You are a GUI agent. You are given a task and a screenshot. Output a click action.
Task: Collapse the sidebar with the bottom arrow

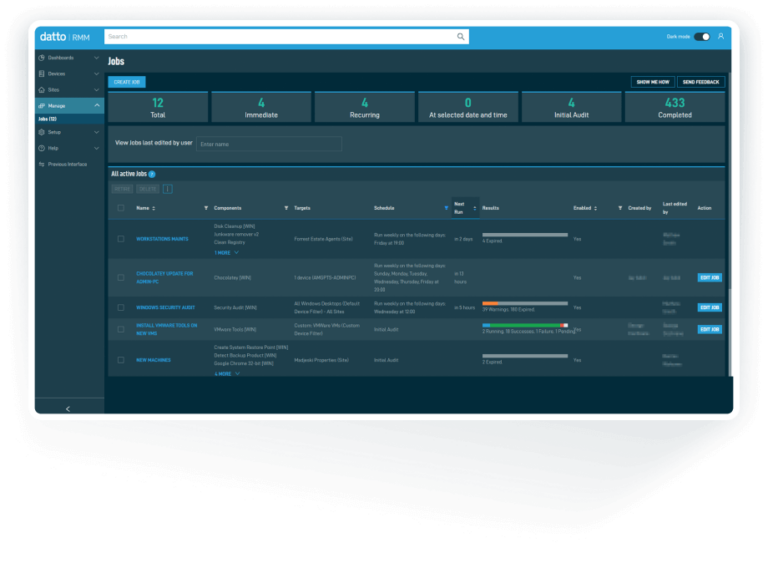68,409
